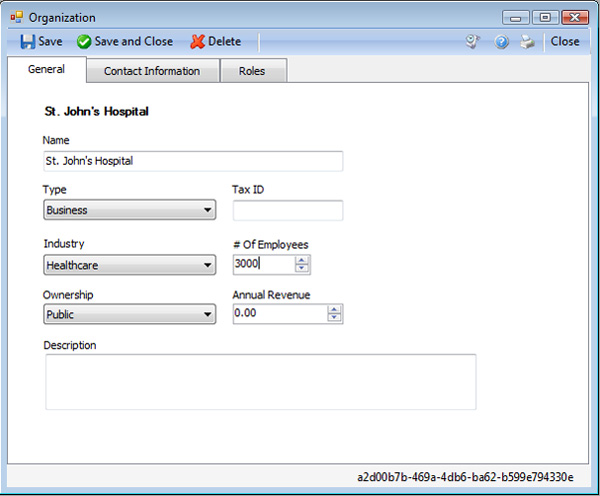Click the GUID text in status bar
Image resolution: width=600 pixels, height=496 pixels.
465,477
